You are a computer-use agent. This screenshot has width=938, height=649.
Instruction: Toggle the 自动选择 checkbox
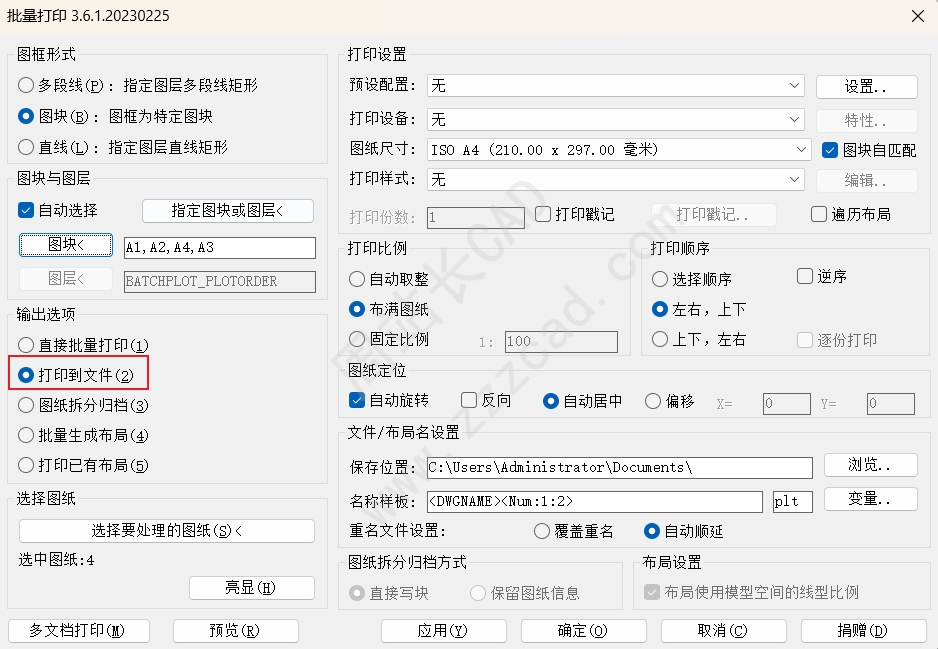27,210
